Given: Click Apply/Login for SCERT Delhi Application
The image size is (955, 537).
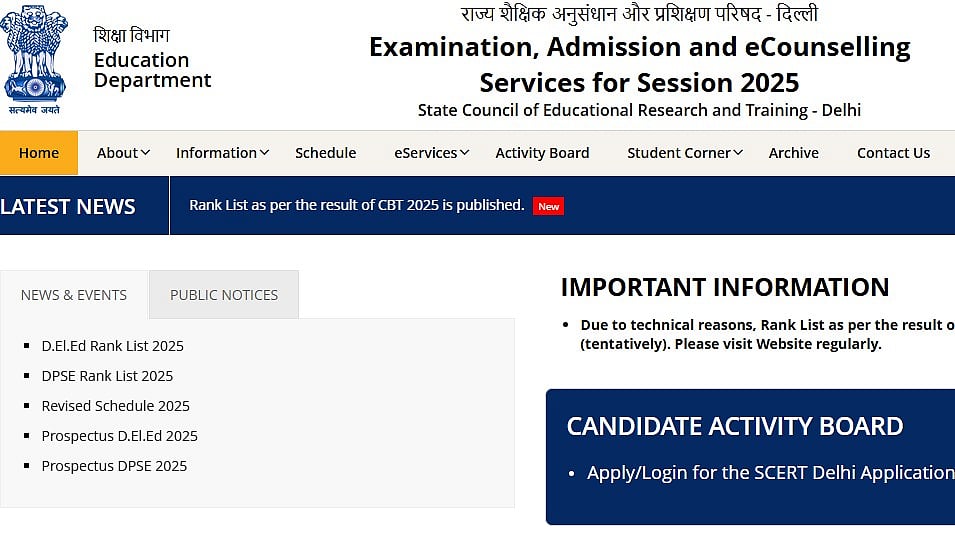Looking at the screenshot, I should (770, 472).
